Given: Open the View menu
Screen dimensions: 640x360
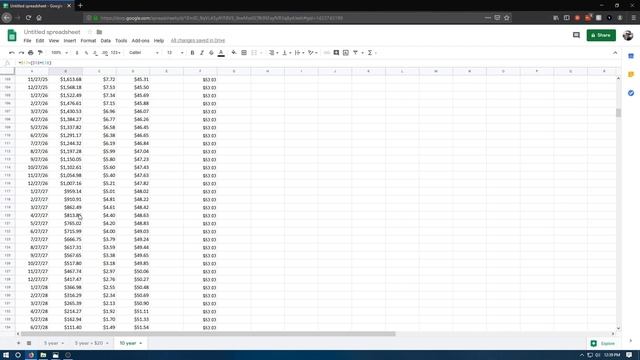Looking at the screenshot, I should point(54,41).
